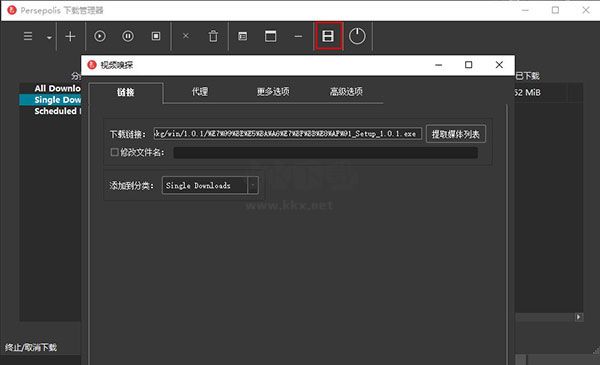
Task: Open the progress window icon
Action: [x=271, y=36]
